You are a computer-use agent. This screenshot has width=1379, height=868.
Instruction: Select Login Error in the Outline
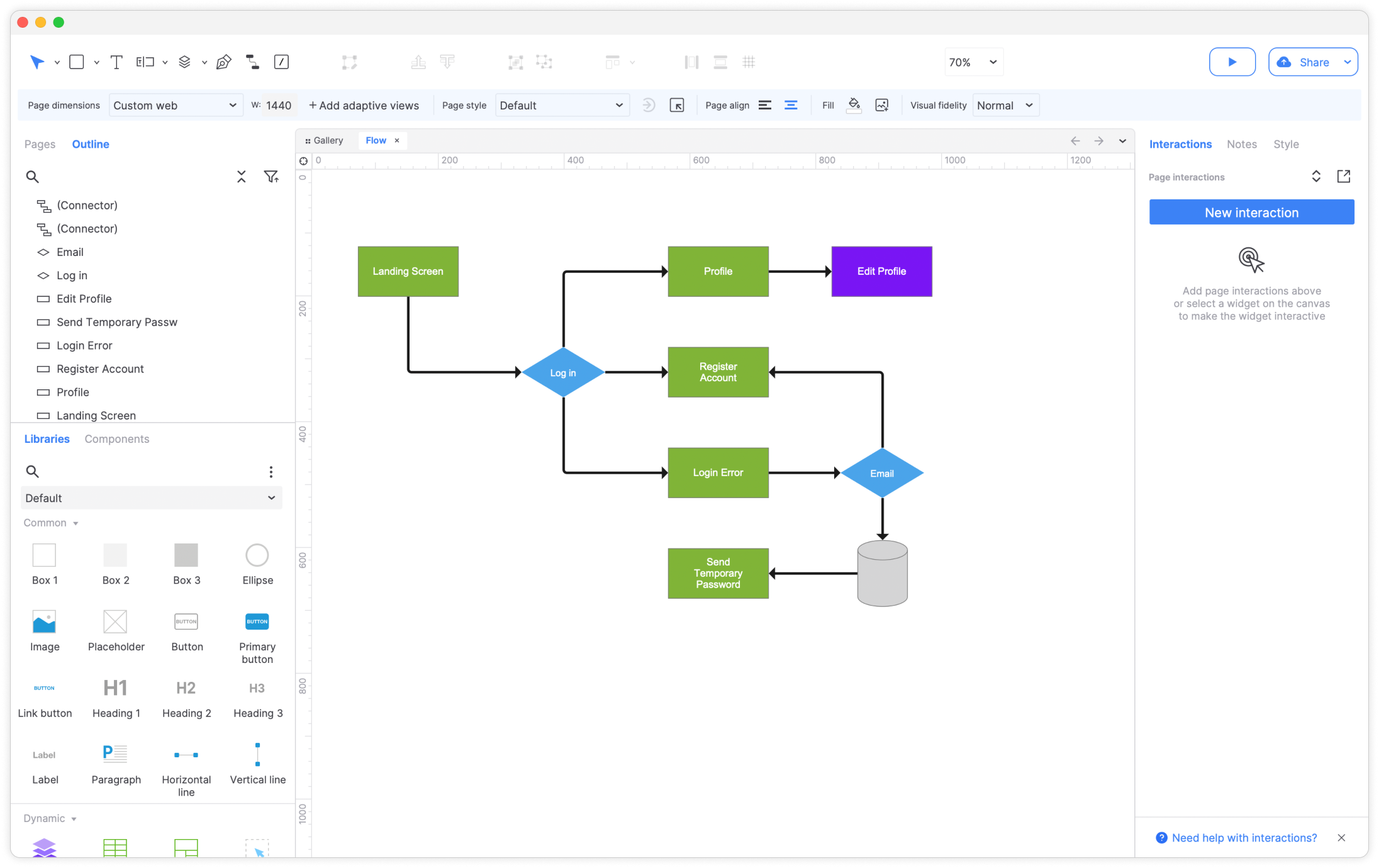pyautogui.click(x=84, y=345)
